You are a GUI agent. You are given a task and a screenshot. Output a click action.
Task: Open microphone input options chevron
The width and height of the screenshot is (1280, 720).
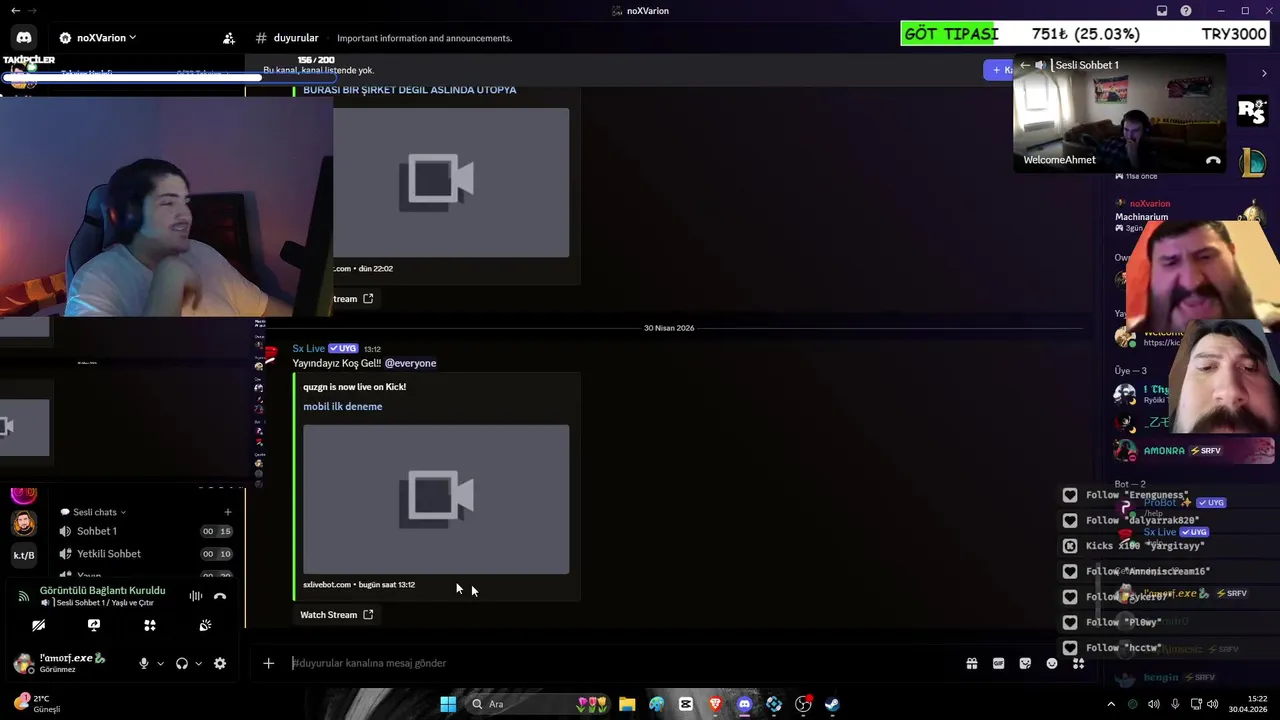[x=160, y=663]
